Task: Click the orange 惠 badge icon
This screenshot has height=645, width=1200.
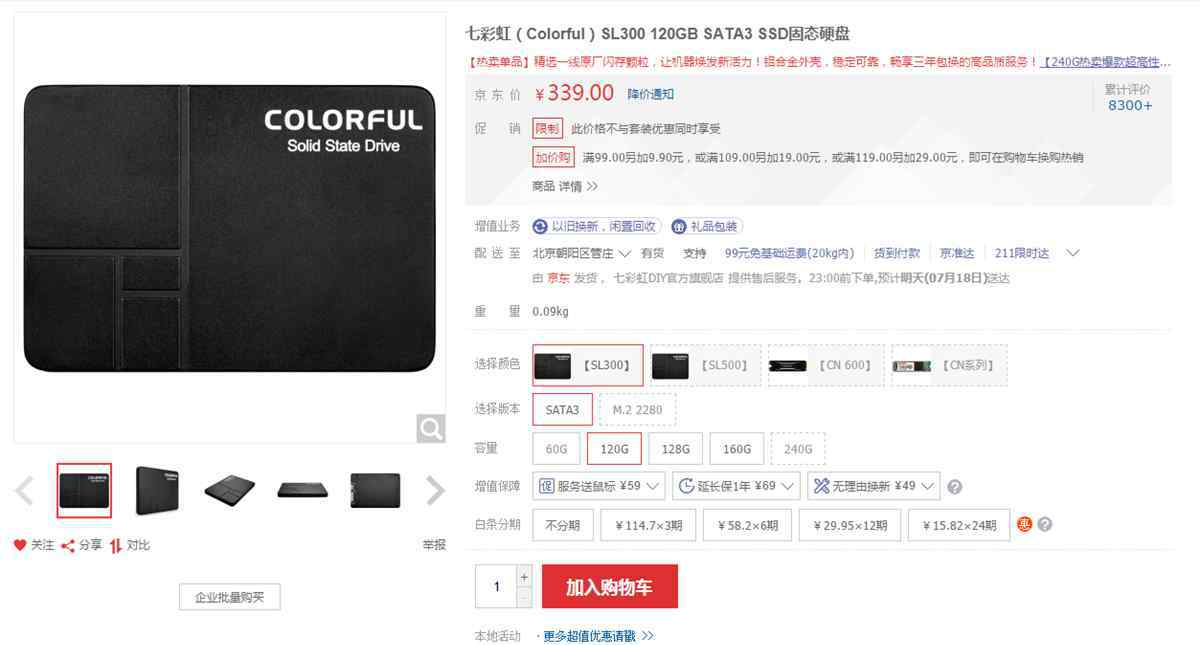Action: pos(1024,524)
